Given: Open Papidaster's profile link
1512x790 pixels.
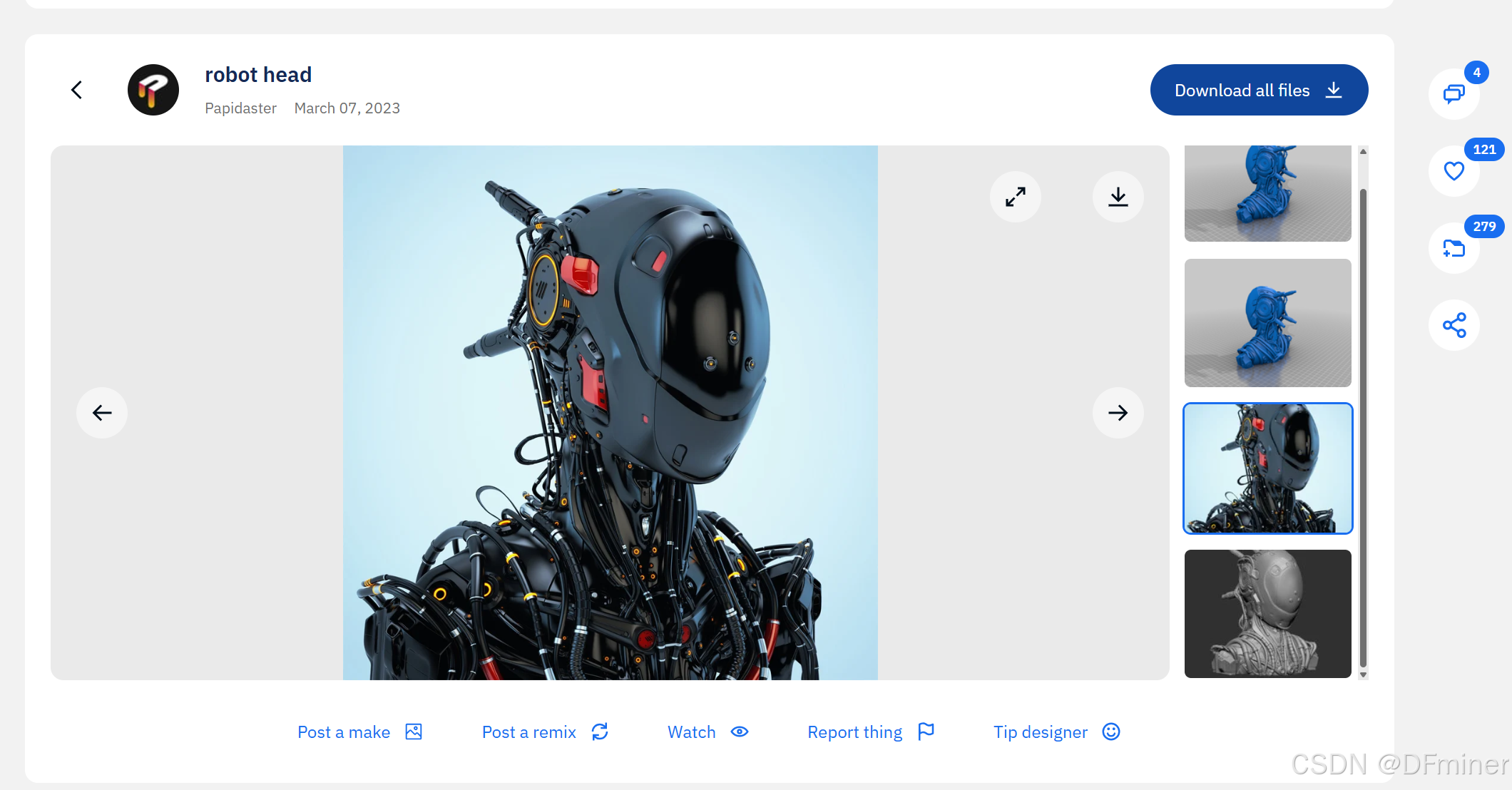Looking at the screenshot, I should pyautogui.click(x=240, y=108).
